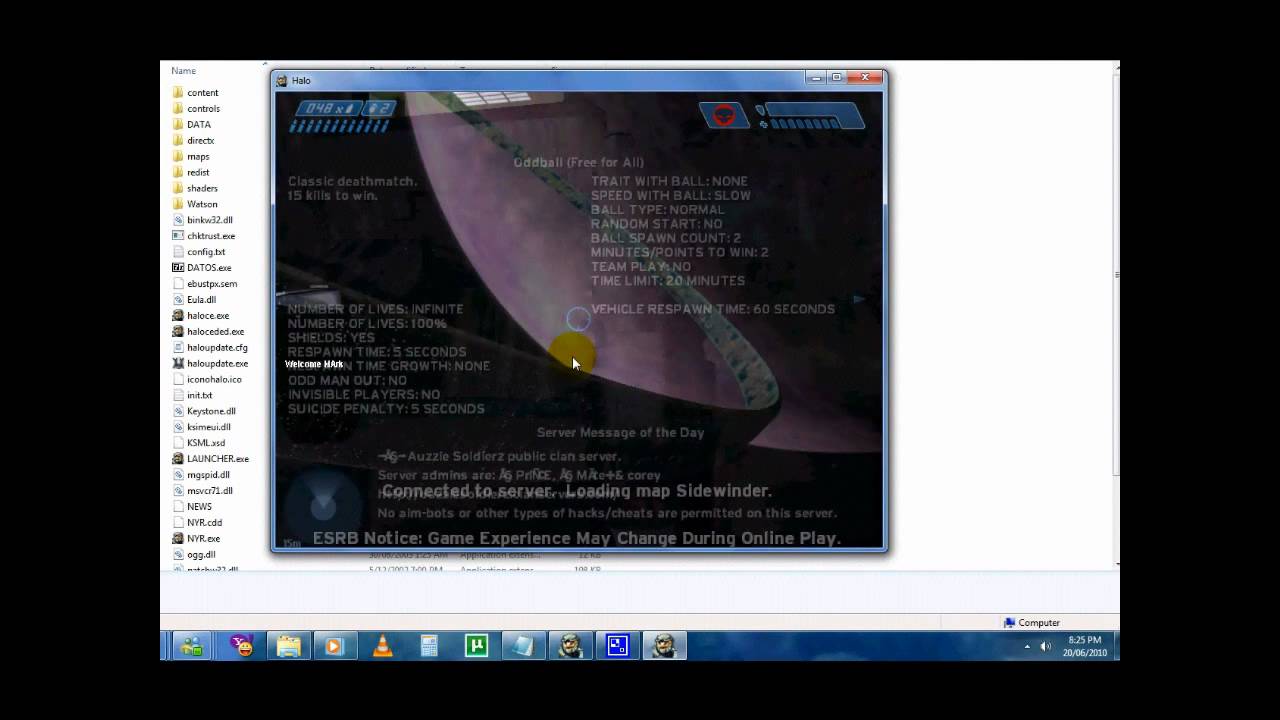1280x720 pixels.
Task: Open the clock showing 8:25 PM
Action: [1084, 646]
